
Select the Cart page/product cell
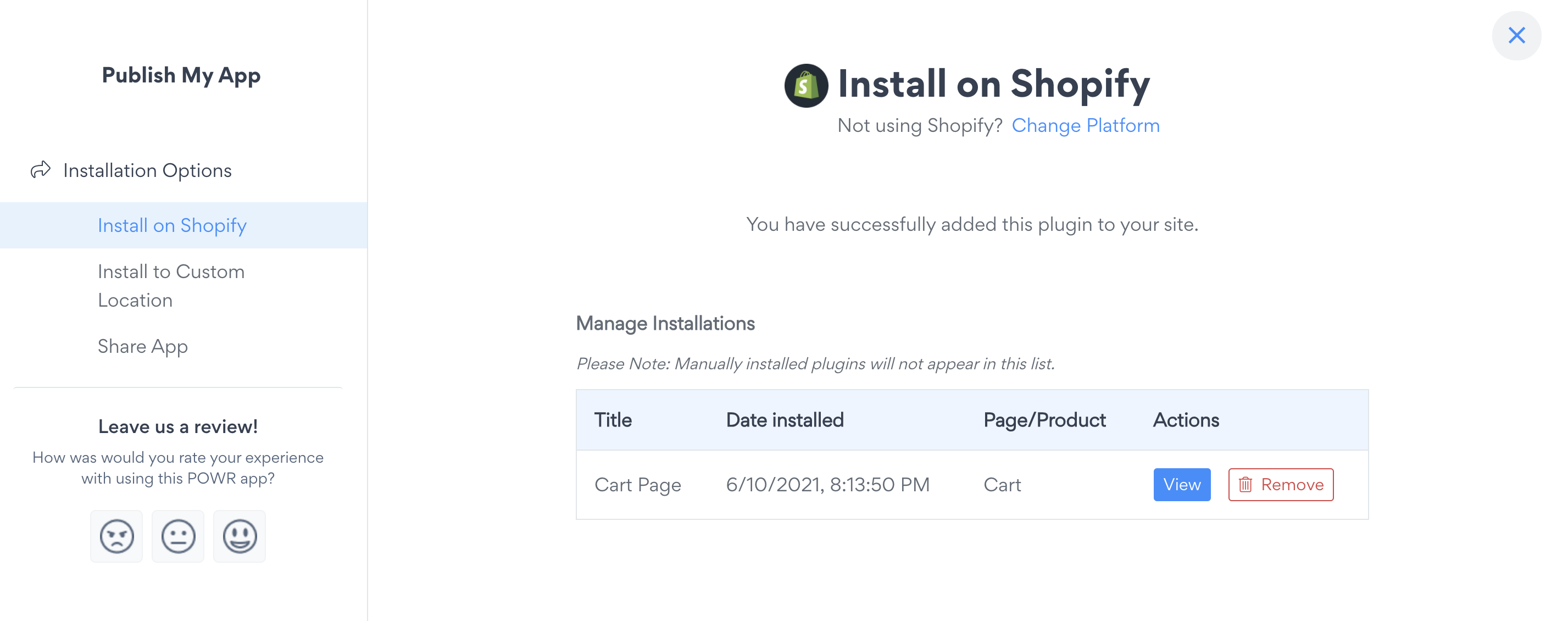[x=1002, y=485]
